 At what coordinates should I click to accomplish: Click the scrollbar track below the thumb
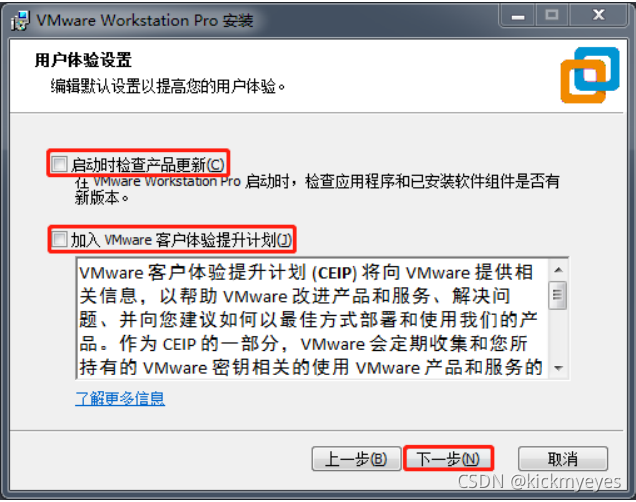559,333
